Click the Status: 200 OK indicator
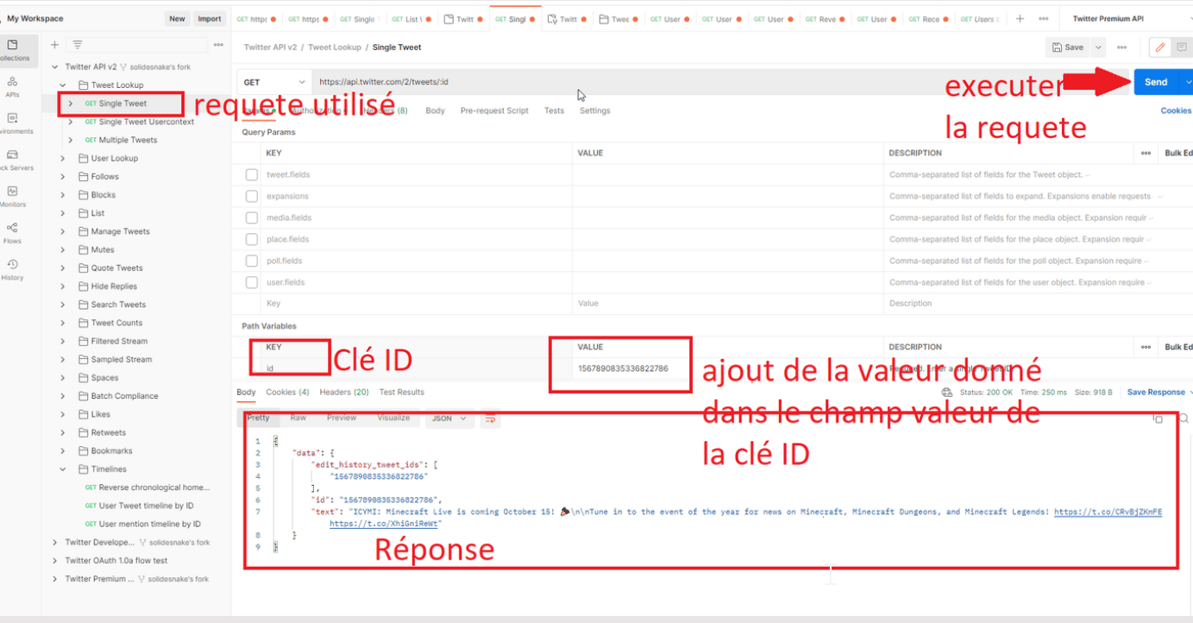 (986, 393)
